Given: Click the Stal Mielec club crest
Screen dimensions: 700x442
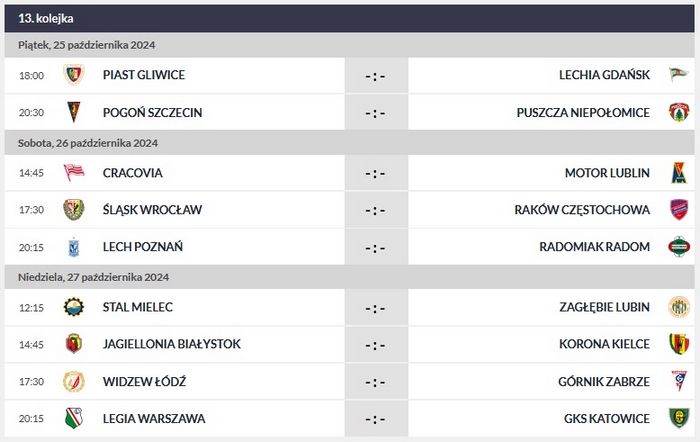Looking at the screenshot, I should point(73,307).
